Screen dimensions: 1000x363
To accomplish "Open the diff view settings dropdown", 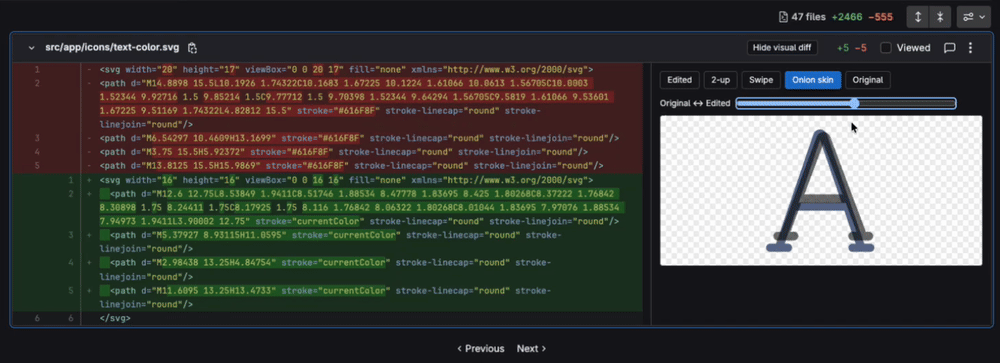I will [x=973, y=17].
